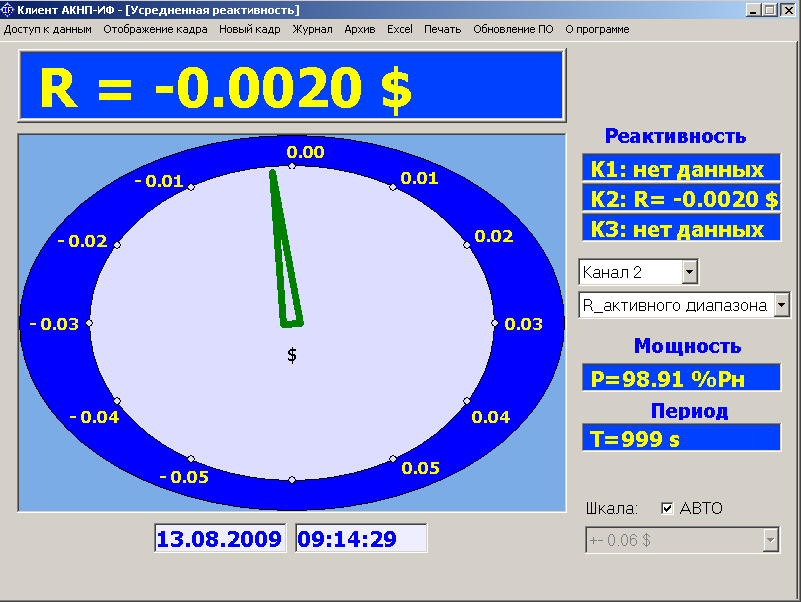Open the Архив menu
Image resolution: width=801 pixels, height=602 pixels.
[x=359, y=29]
